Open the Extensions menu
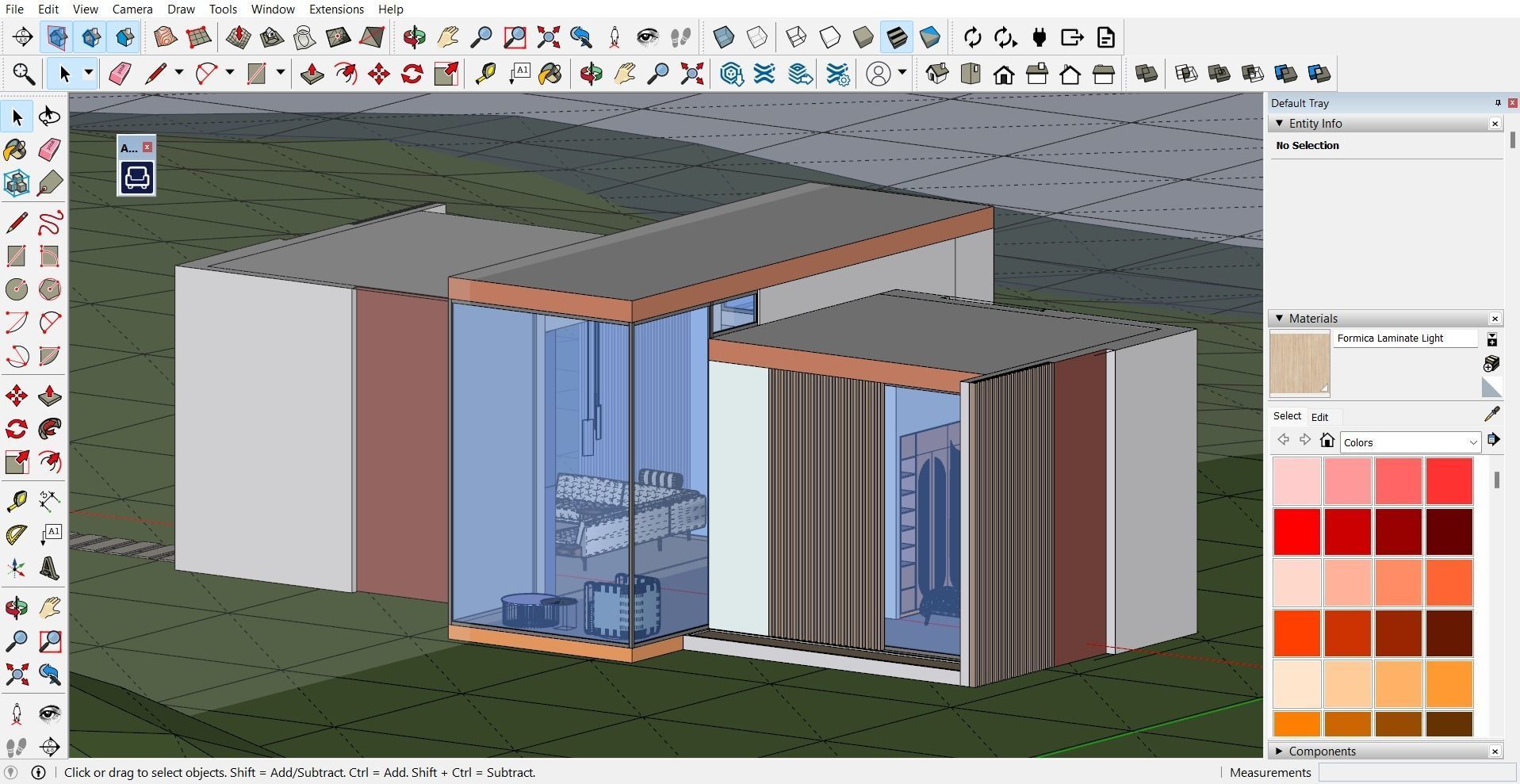The height and width of the screenshot is (784, 1520). tap(336, 9)
